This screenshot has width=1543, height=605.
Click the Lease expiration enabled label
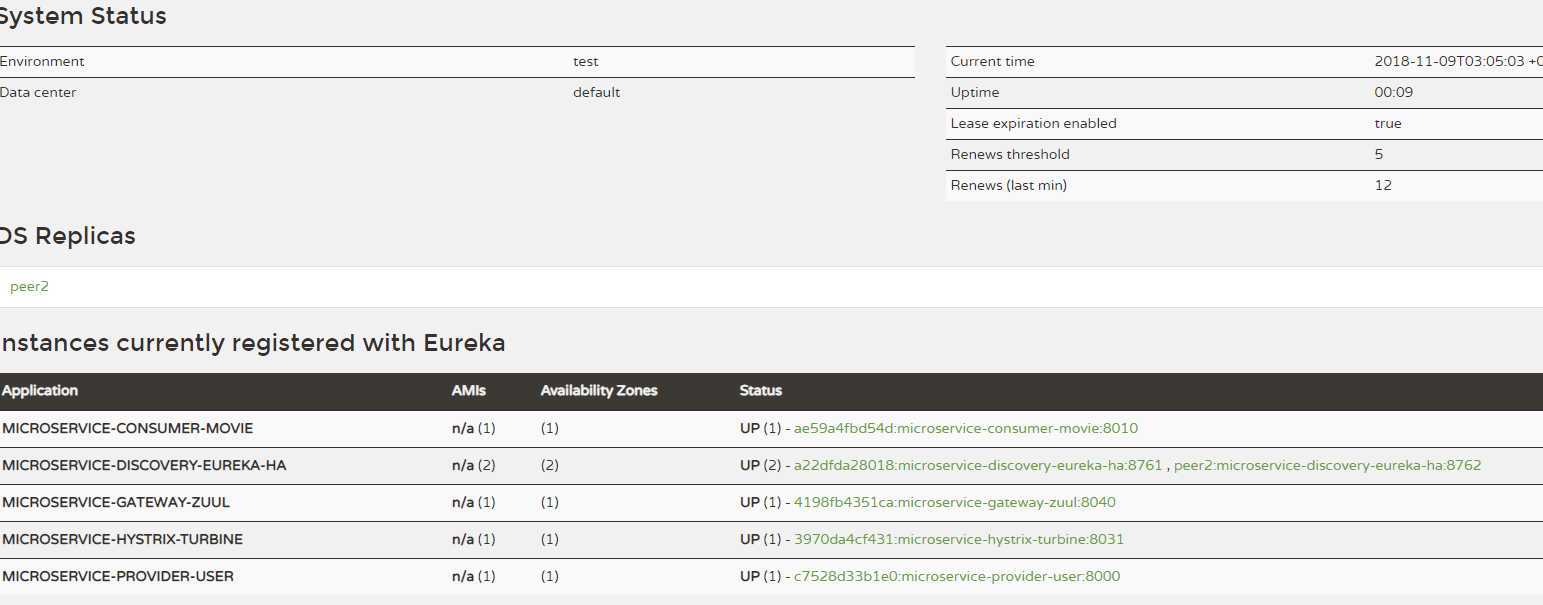(1034, 123)
